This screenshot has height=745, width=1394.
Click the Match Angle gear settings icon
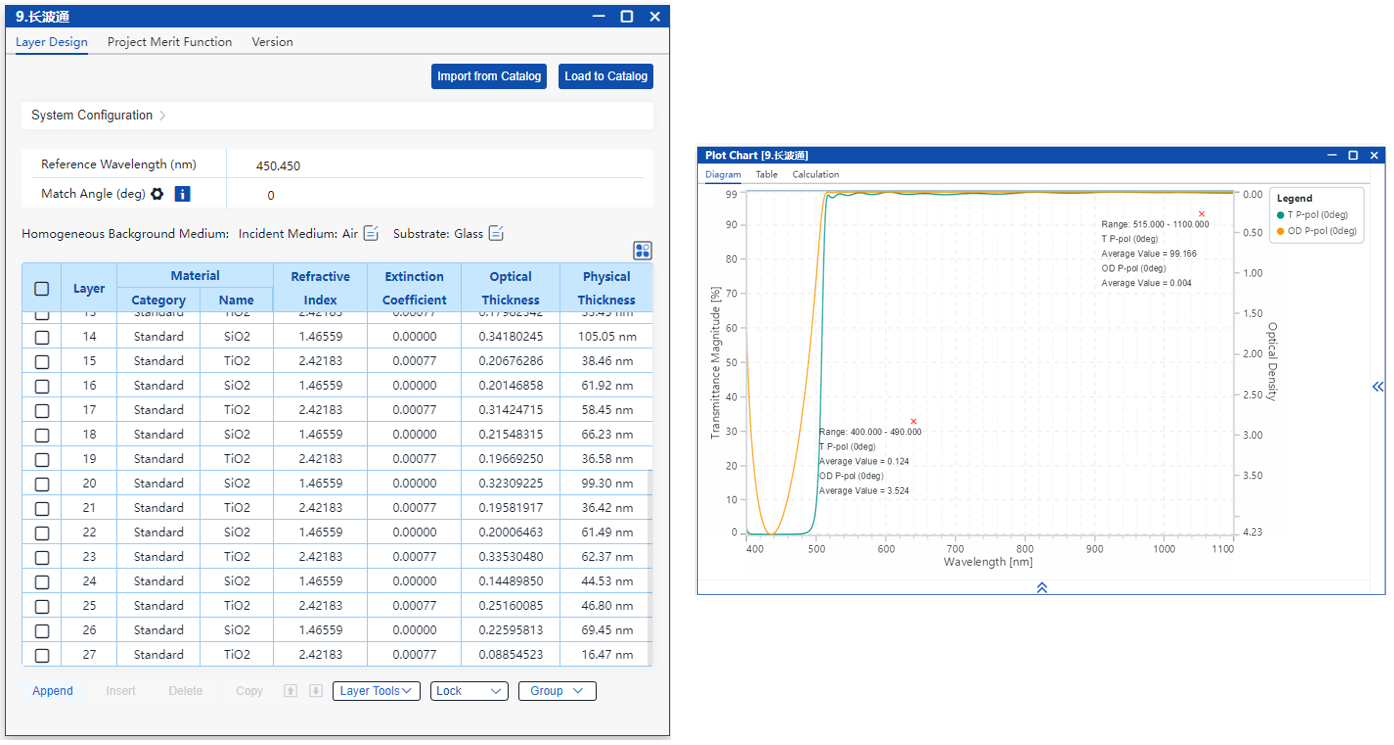point(157,194)
